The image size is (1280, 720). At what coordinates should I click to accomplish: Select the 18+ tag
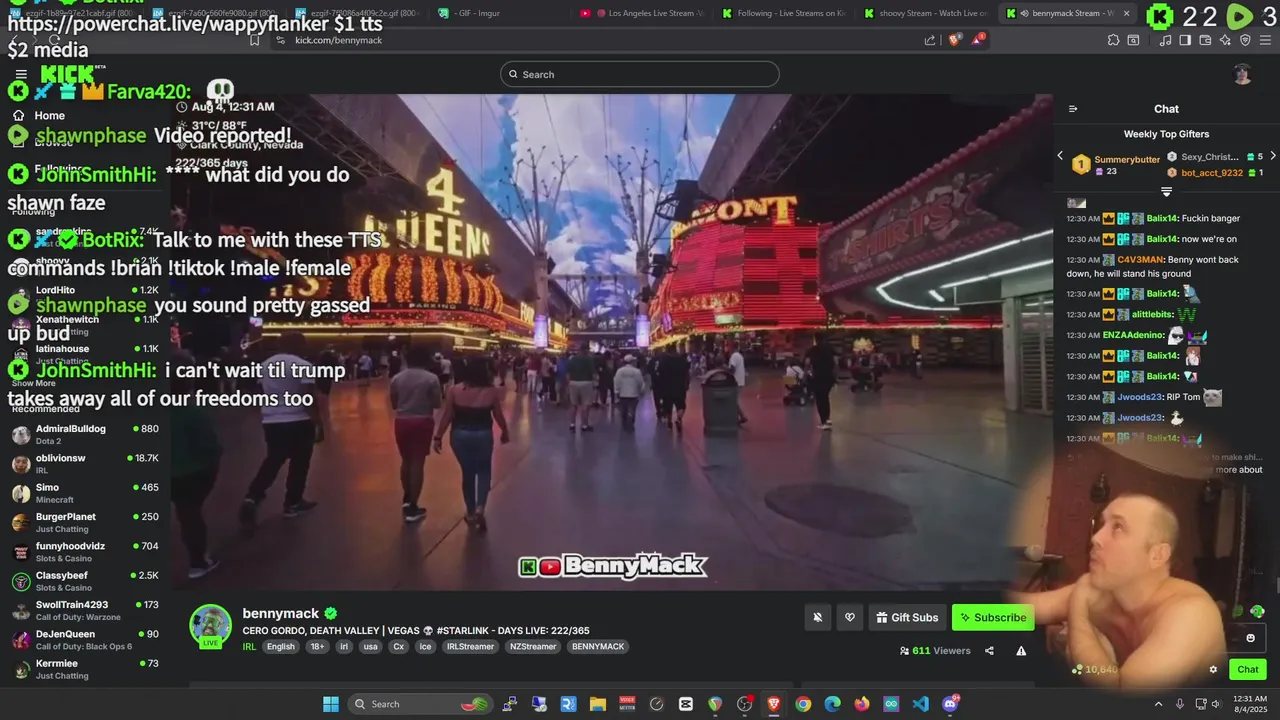(x=317, y=647)
